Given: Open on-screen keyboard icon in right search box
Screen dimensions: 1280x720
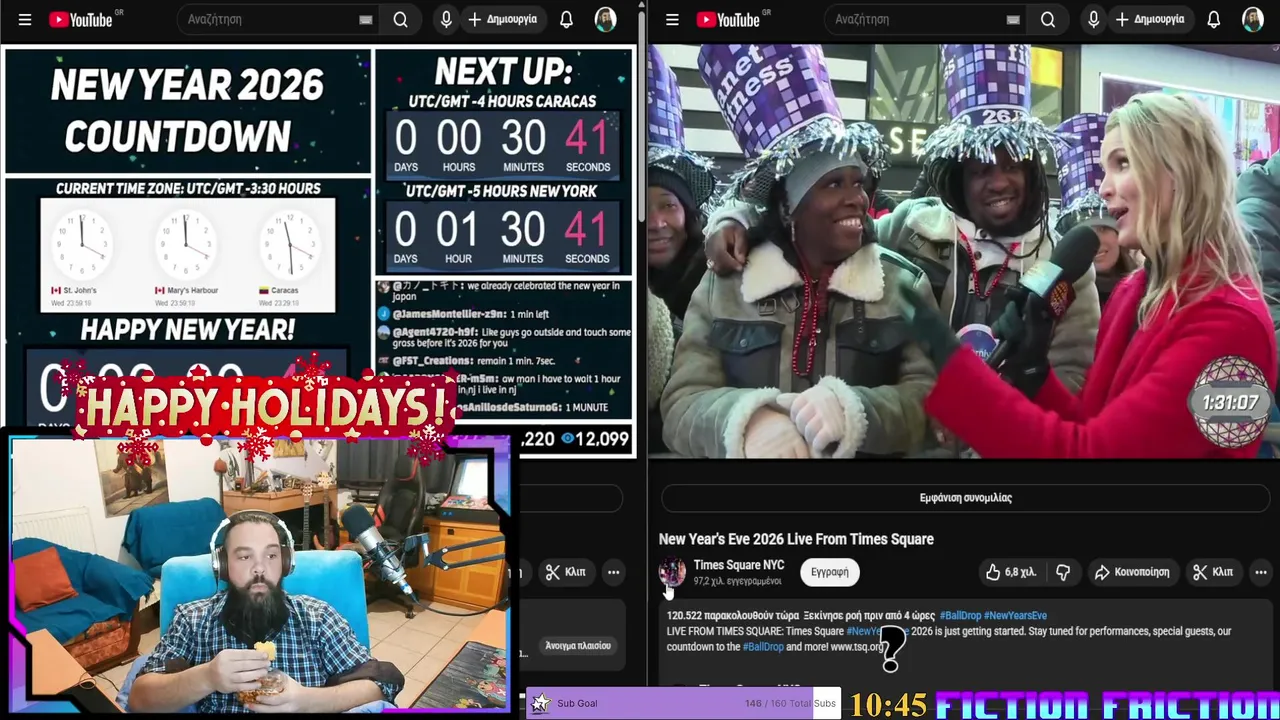Looking at the screenshot, I should (1013, 19).
